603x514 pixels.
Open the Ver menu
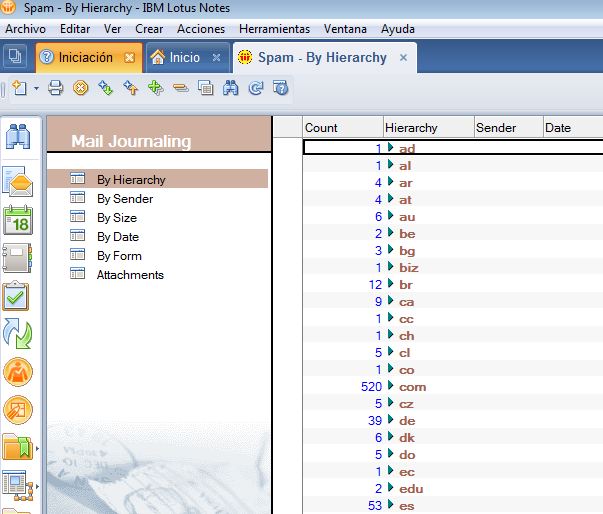pos(112,29)
